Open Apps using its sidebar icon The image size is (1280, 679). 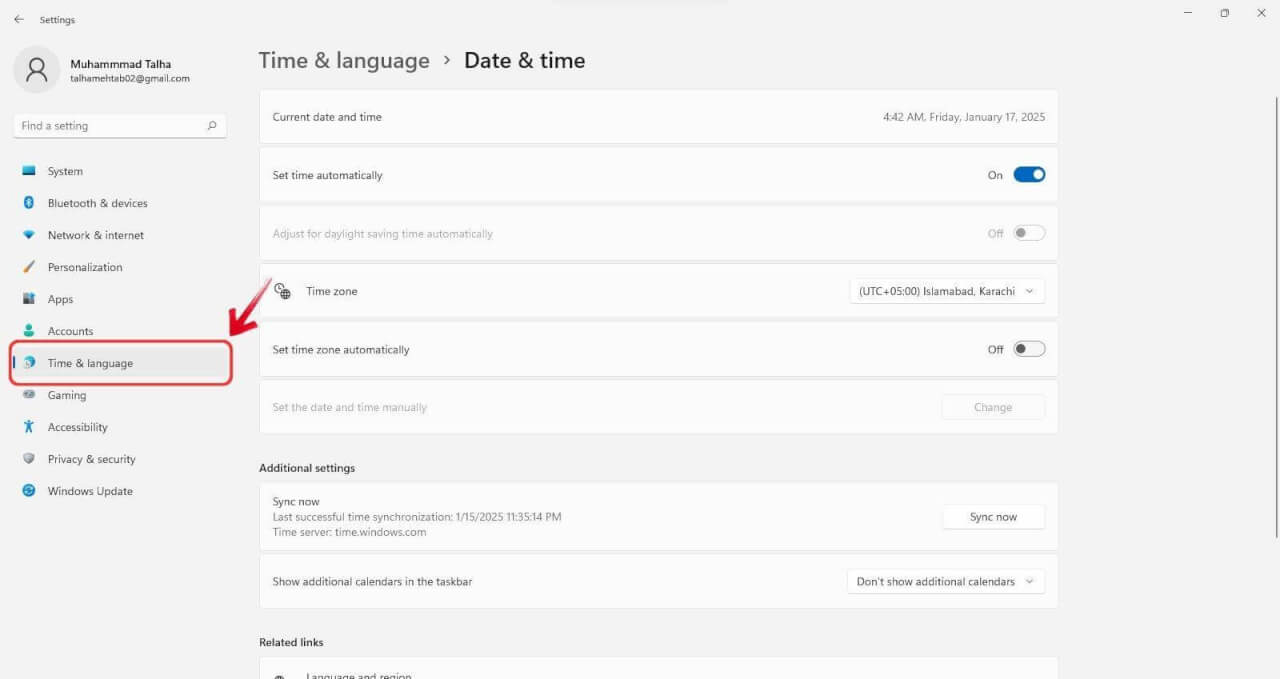(30, 299)
